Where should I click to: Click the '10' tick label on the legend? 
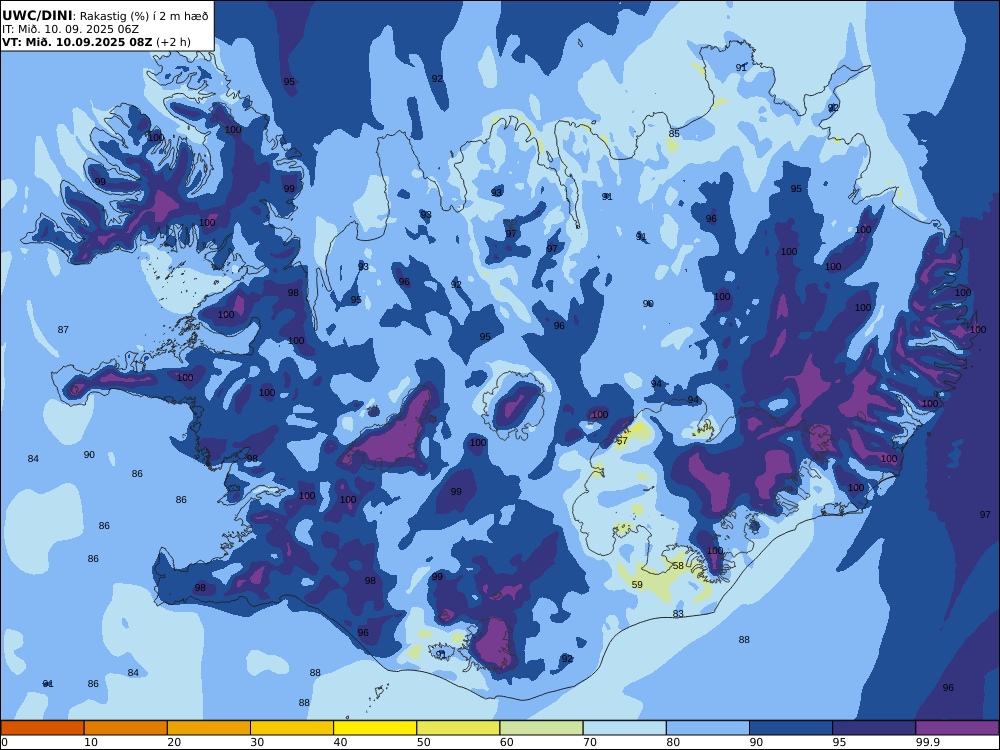click(x=91, y=742)
